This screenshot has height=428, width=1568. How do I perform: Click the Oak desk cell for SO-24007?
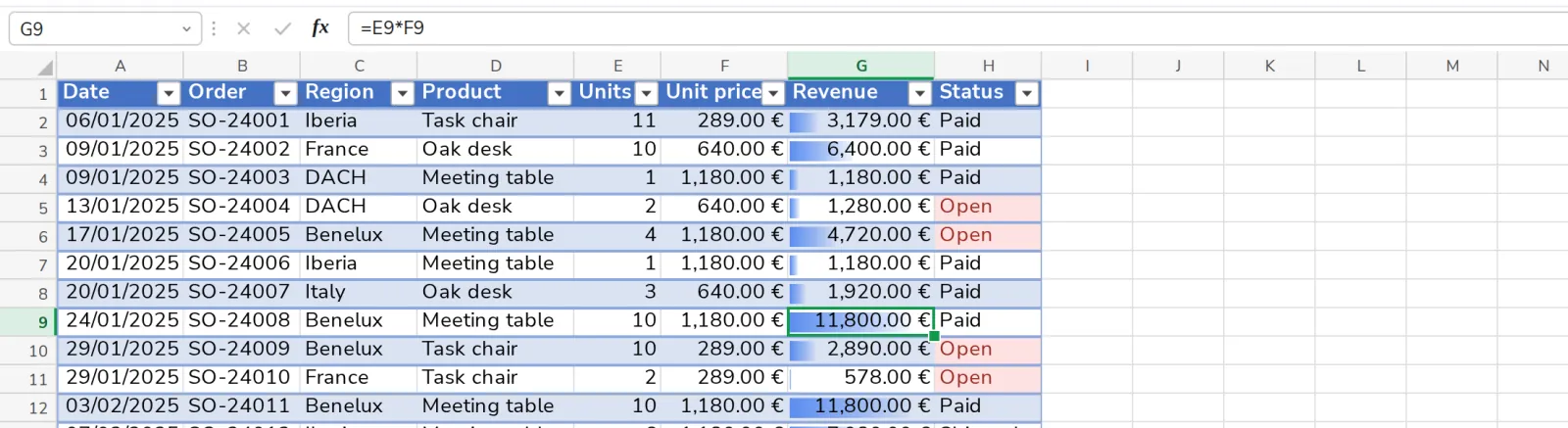[x=496, y=292]
